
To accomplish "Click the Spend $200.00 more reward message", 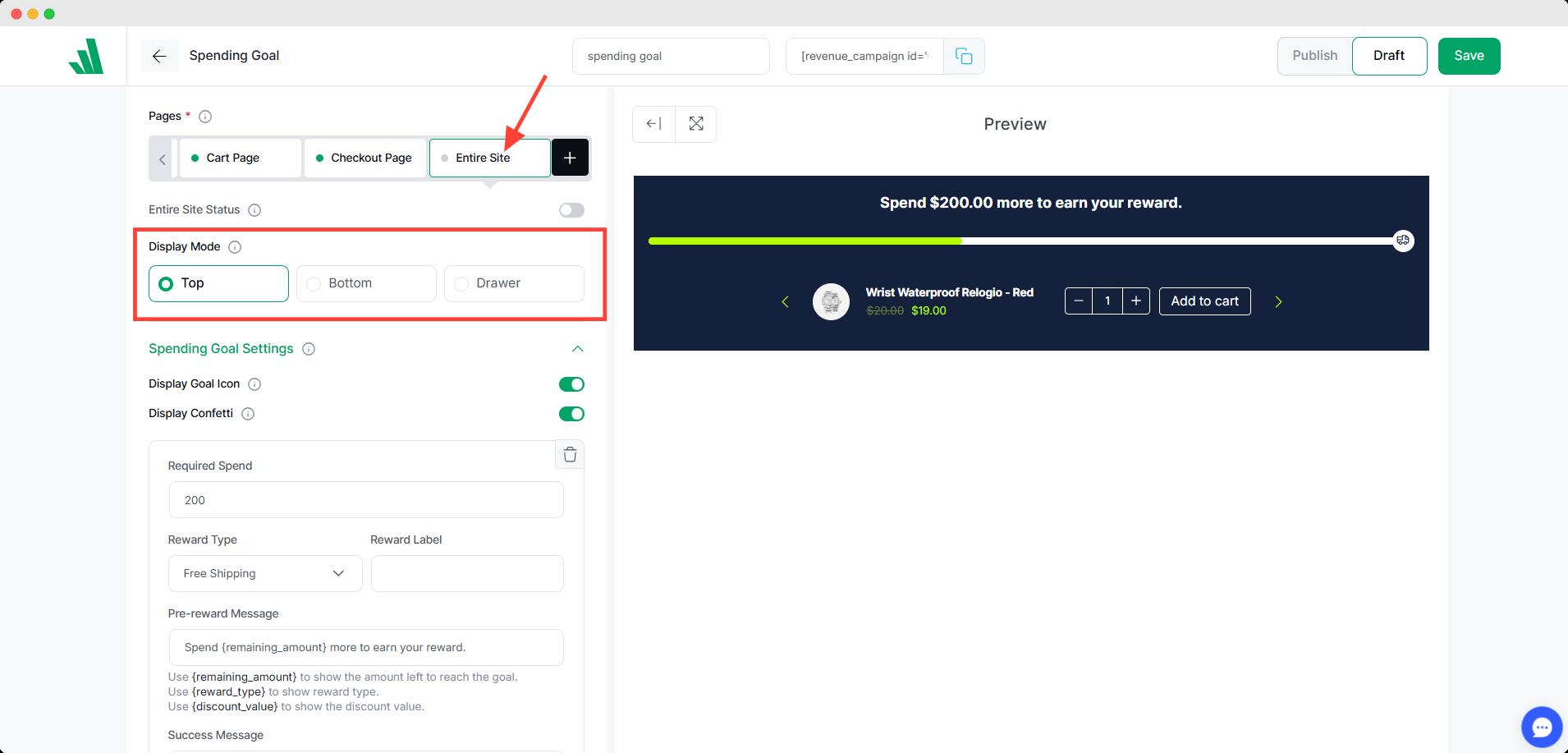I will 1030,203.
